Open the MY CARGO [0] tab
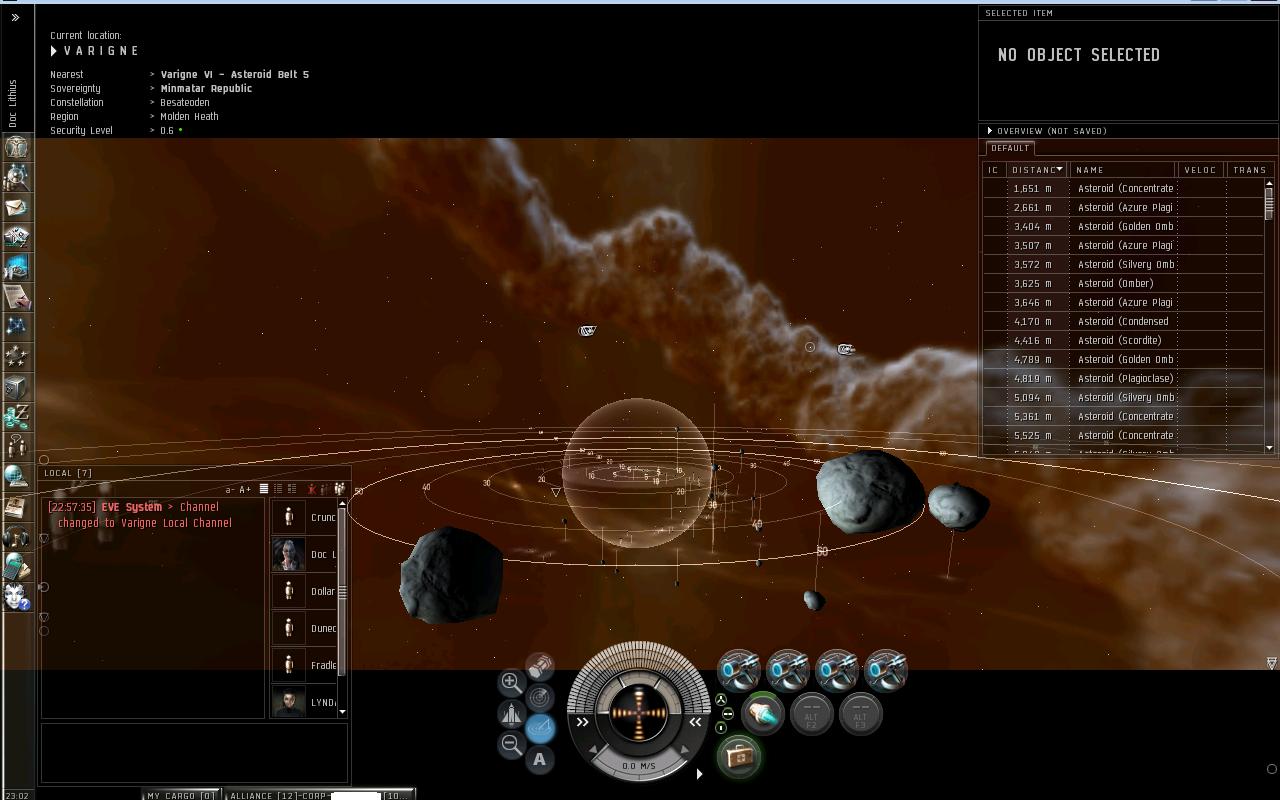This screenshot has width=1280, height=800. [x=181, y=795]
